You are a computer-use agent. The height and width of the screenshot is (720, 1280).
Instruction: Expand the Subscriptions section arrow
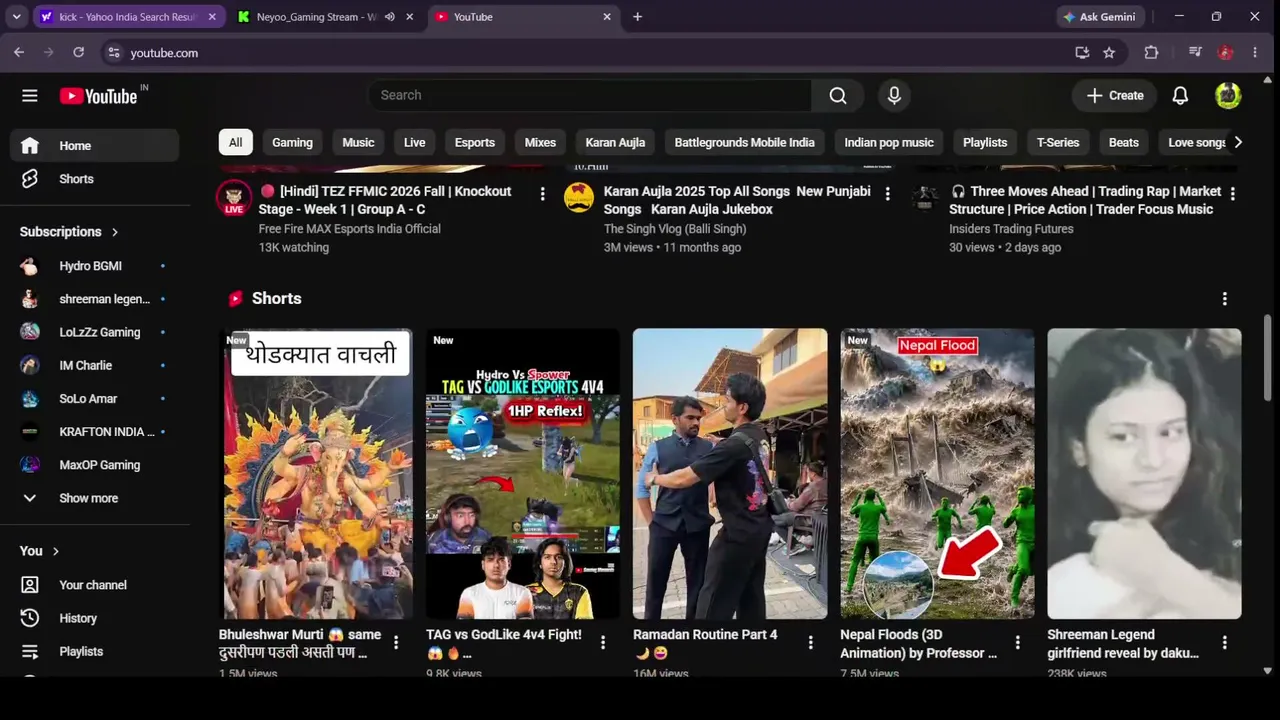[115, 232]
